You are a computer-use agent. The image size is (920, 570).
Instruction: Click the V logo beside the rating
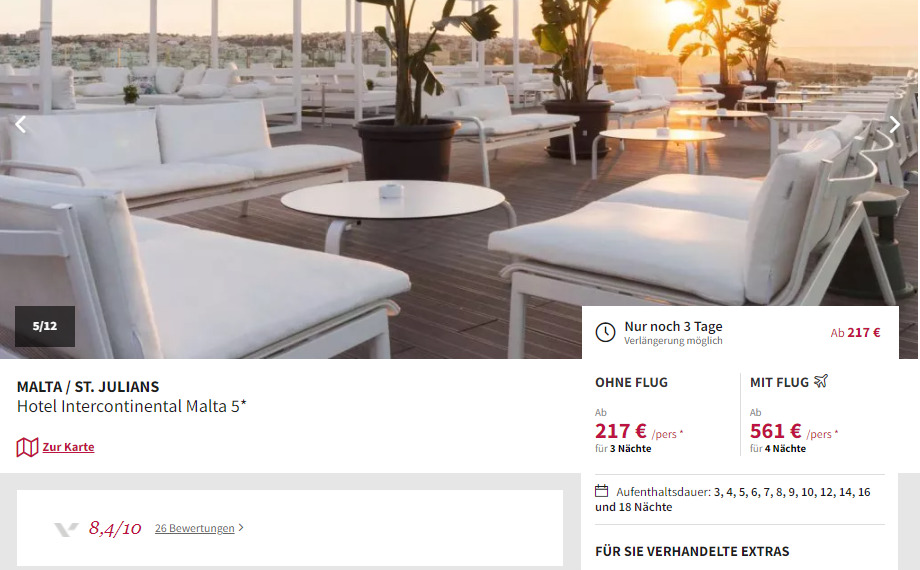[x=66, y=529]
